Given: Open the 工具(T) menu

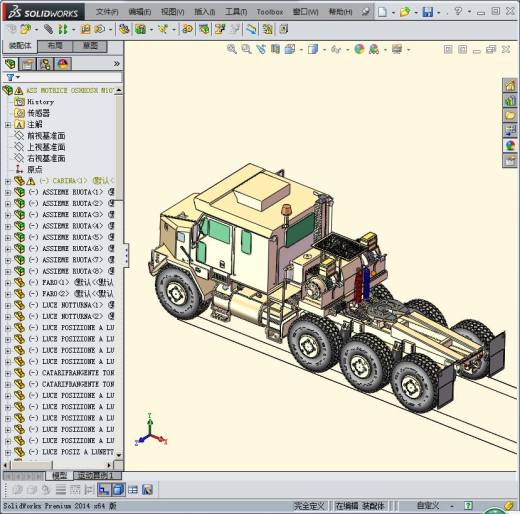Looking at the screenshot, I should point(236,12).
